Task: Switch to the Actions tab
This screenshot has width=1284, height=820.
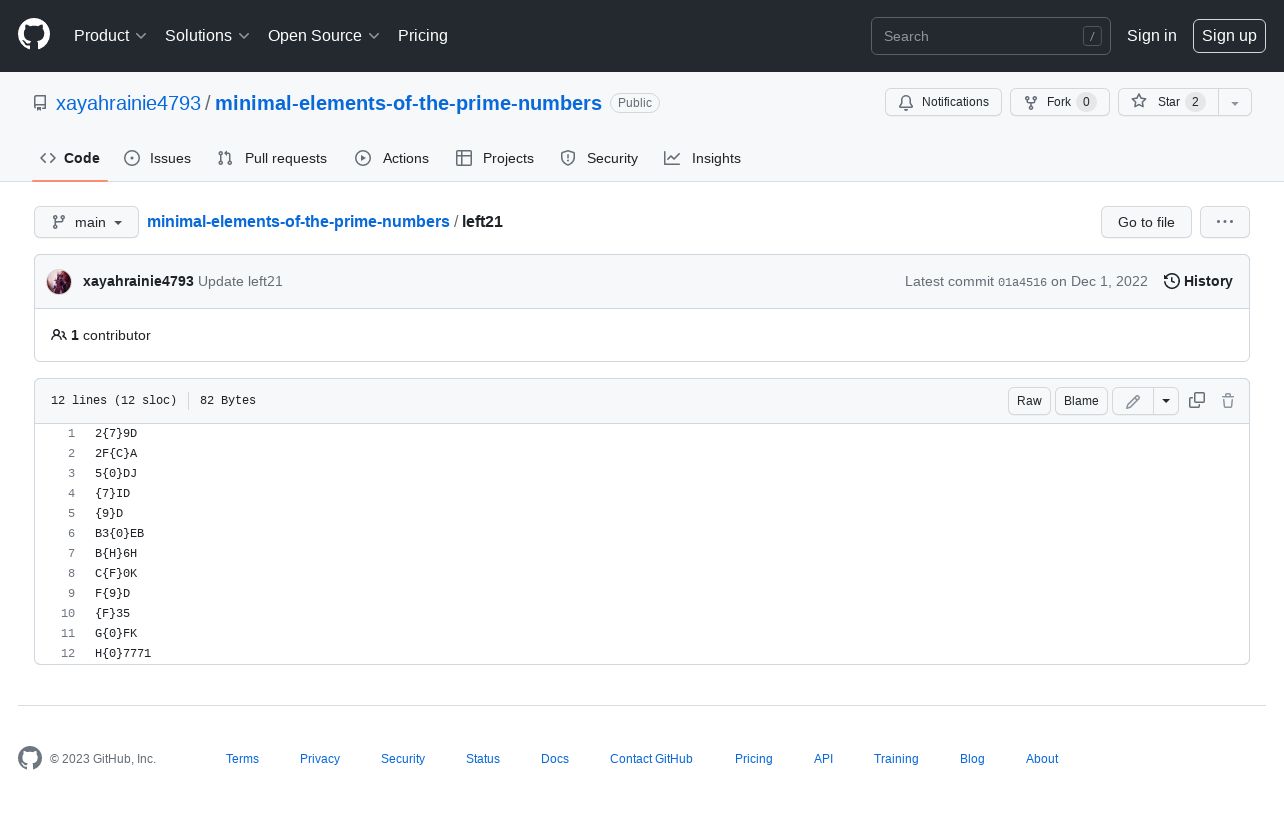Action: [x=392, y=158]
